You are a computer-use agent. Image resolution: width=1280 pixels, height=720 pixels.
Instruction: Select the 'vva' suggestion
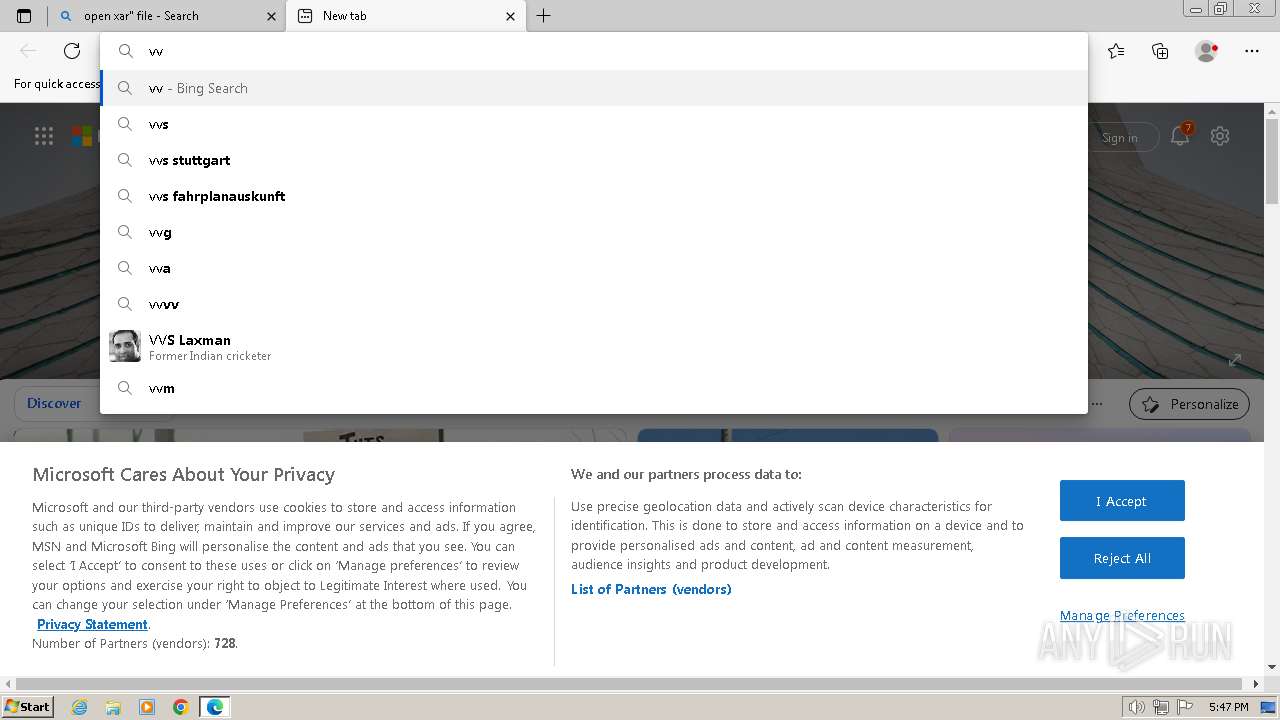pos(594,268)
